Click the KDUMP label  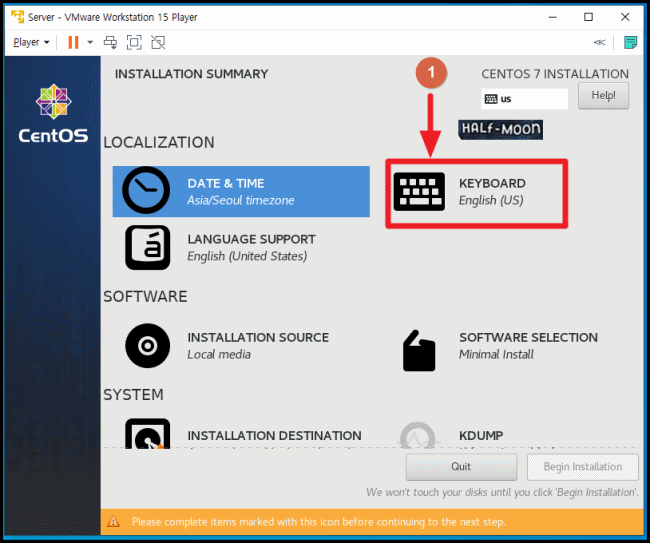pyautogui.click(x=481, y=436)
